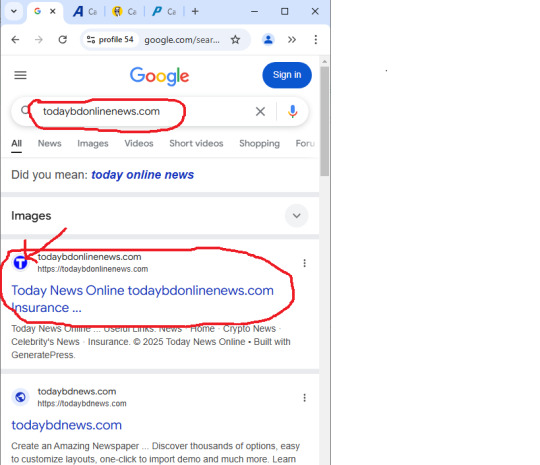Image resolution: width=540 pixels, height=465 pixels.
Task: Switch to News results tab
Action: [x=50, y=143]
